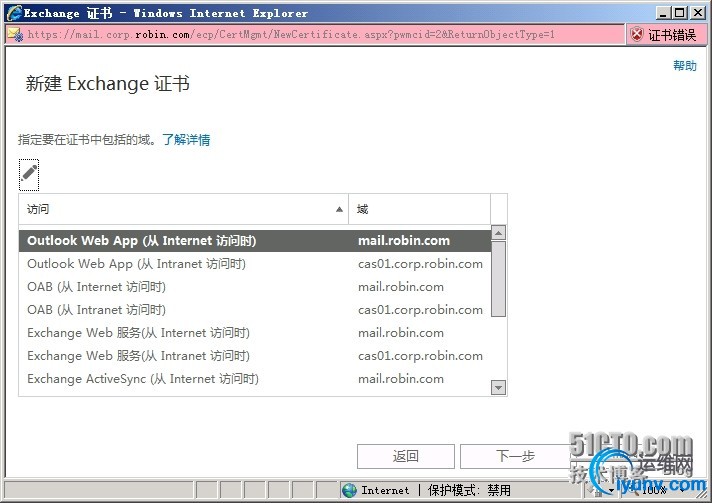Click the 证书错误 certificate error text
This screenshot has width=712, height=503.
click(672, 35)
